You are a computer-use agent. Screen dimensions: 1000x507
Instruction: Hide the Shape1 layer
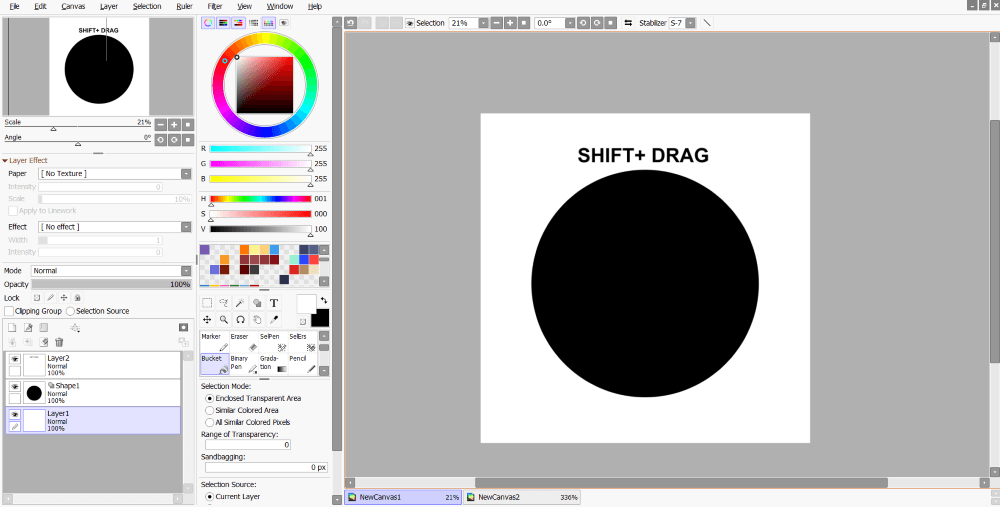point(15,387)
